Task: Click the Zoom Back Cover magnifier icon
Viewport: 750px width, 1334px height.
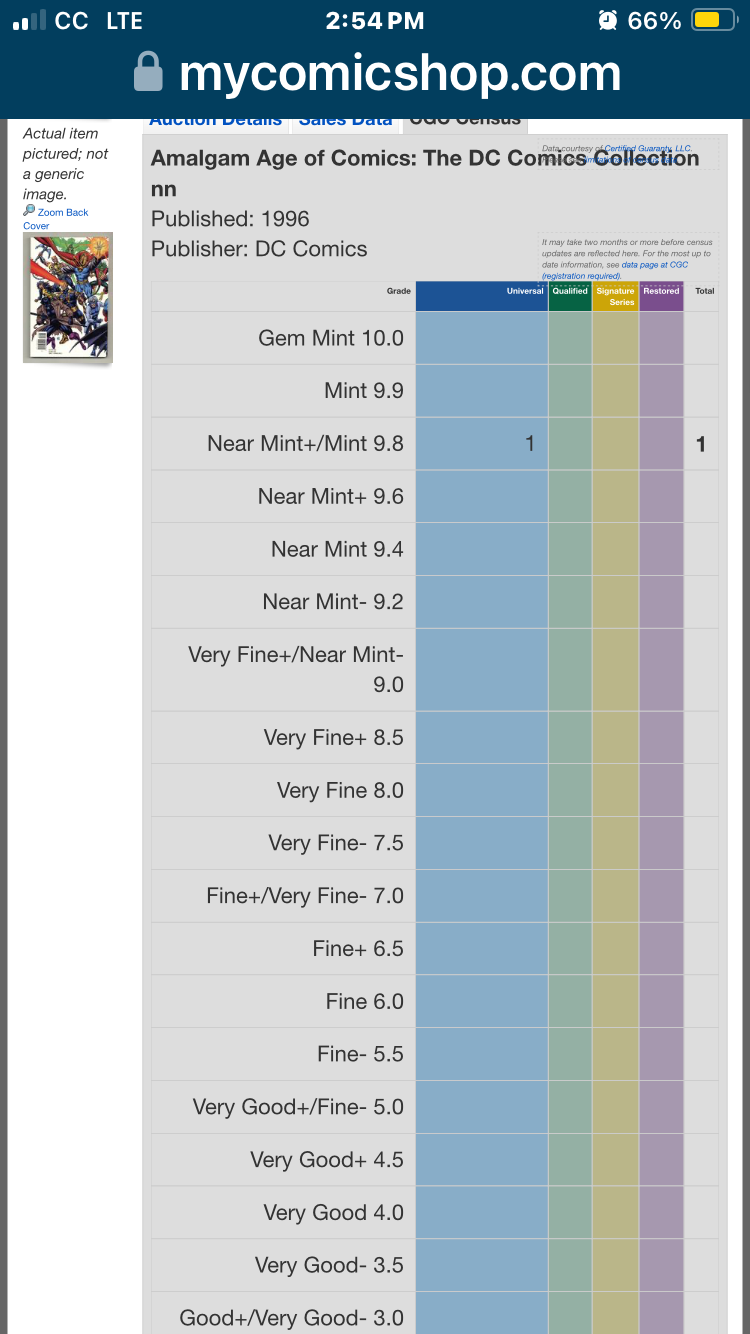Action: pos(29,212)
